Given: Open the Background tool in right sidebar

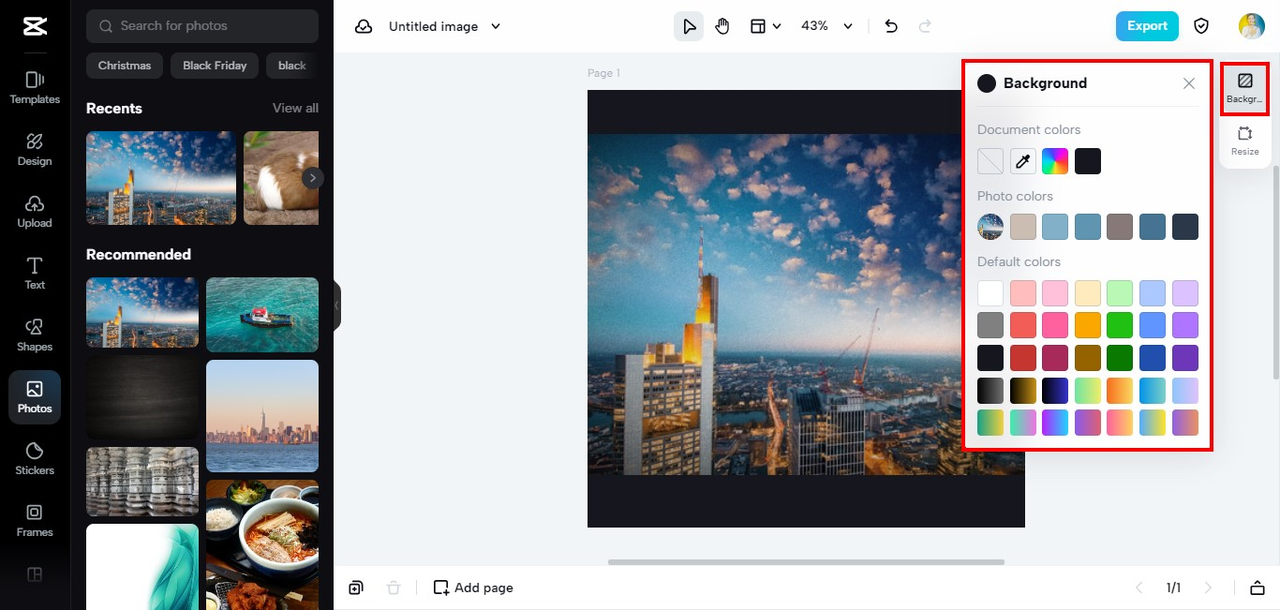Looking at the screenshot, I should [x=1245, y=88].
